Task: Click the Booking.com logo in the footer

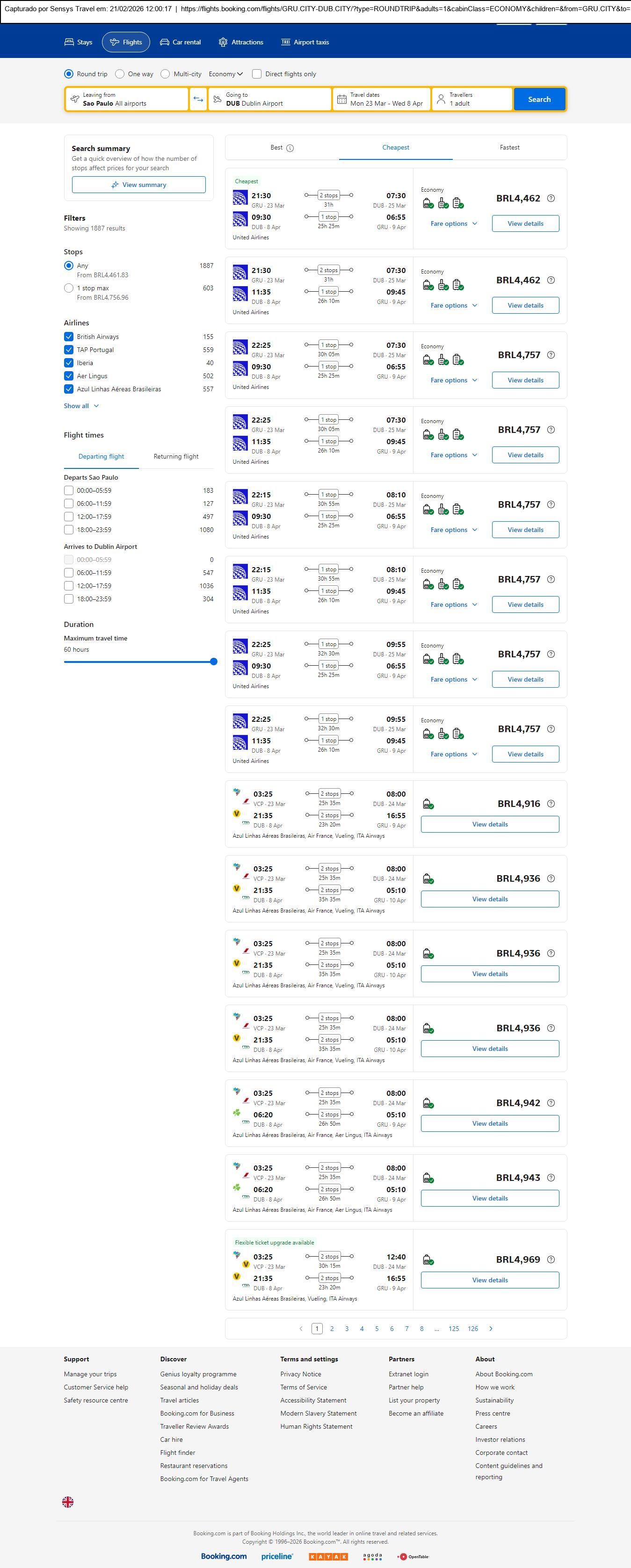Action: 224,1556
